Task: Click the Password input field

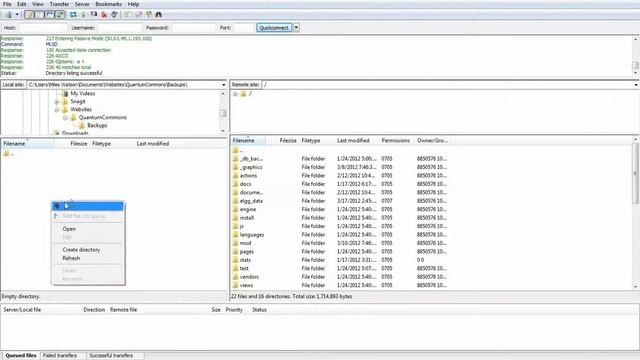Action: coord(193,28)
